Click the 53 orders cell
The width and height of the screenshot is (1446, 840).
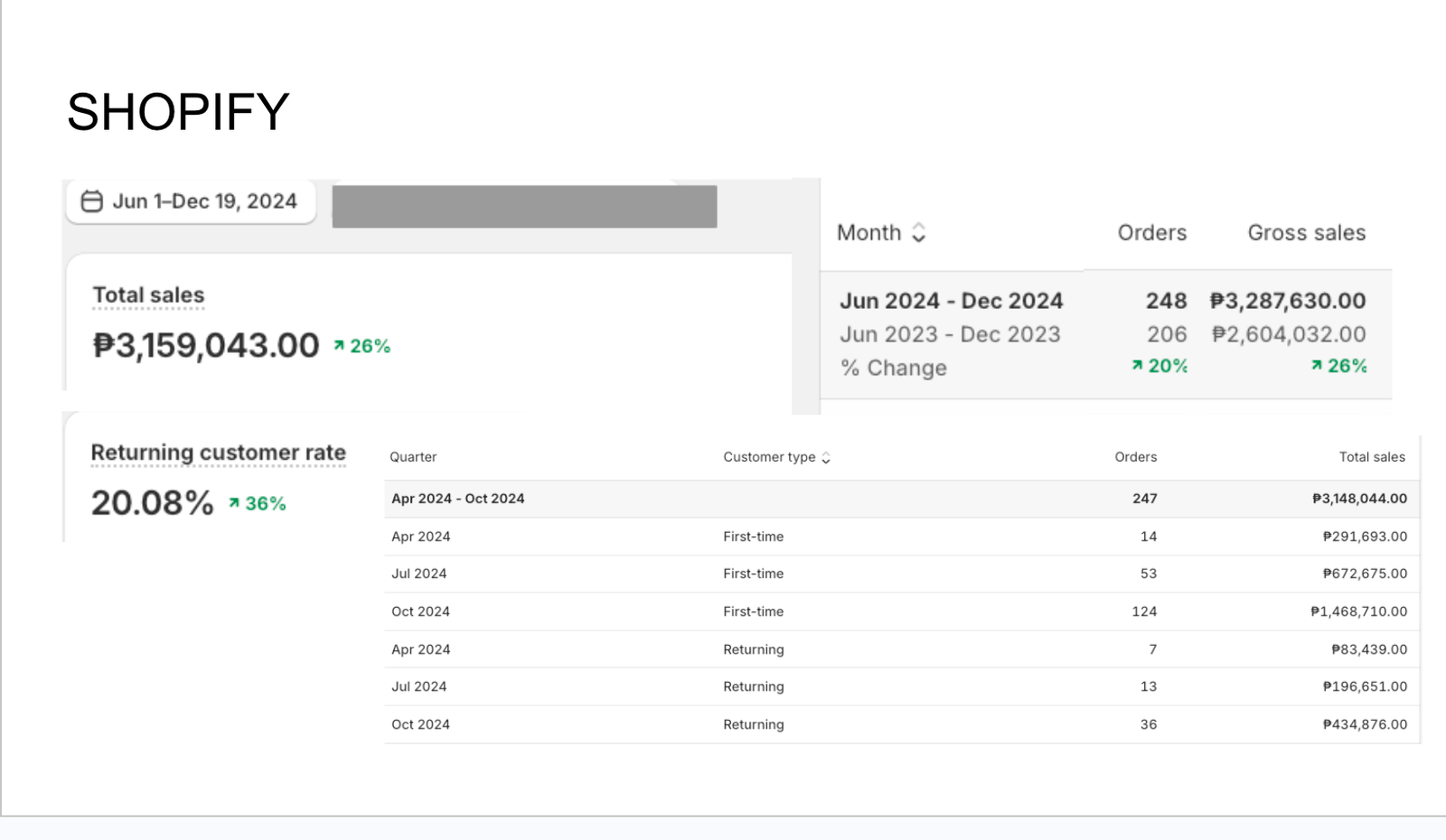1149,574
